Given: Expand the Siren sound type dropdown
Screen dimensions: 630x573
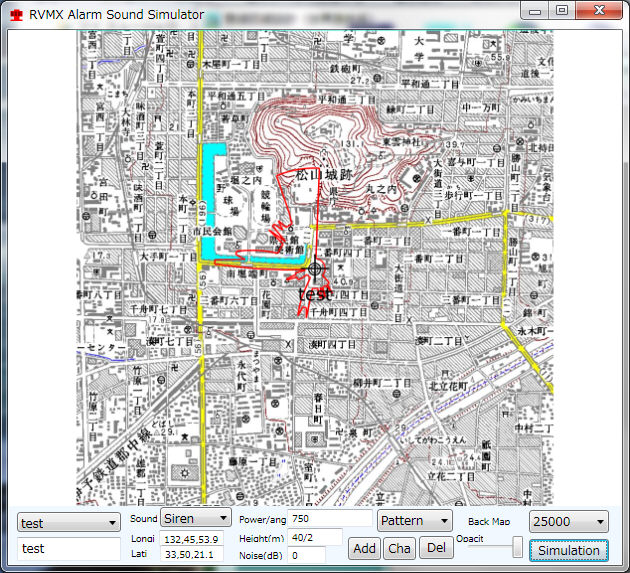Looking at the screenshot, I should click(x=196, y=519).
